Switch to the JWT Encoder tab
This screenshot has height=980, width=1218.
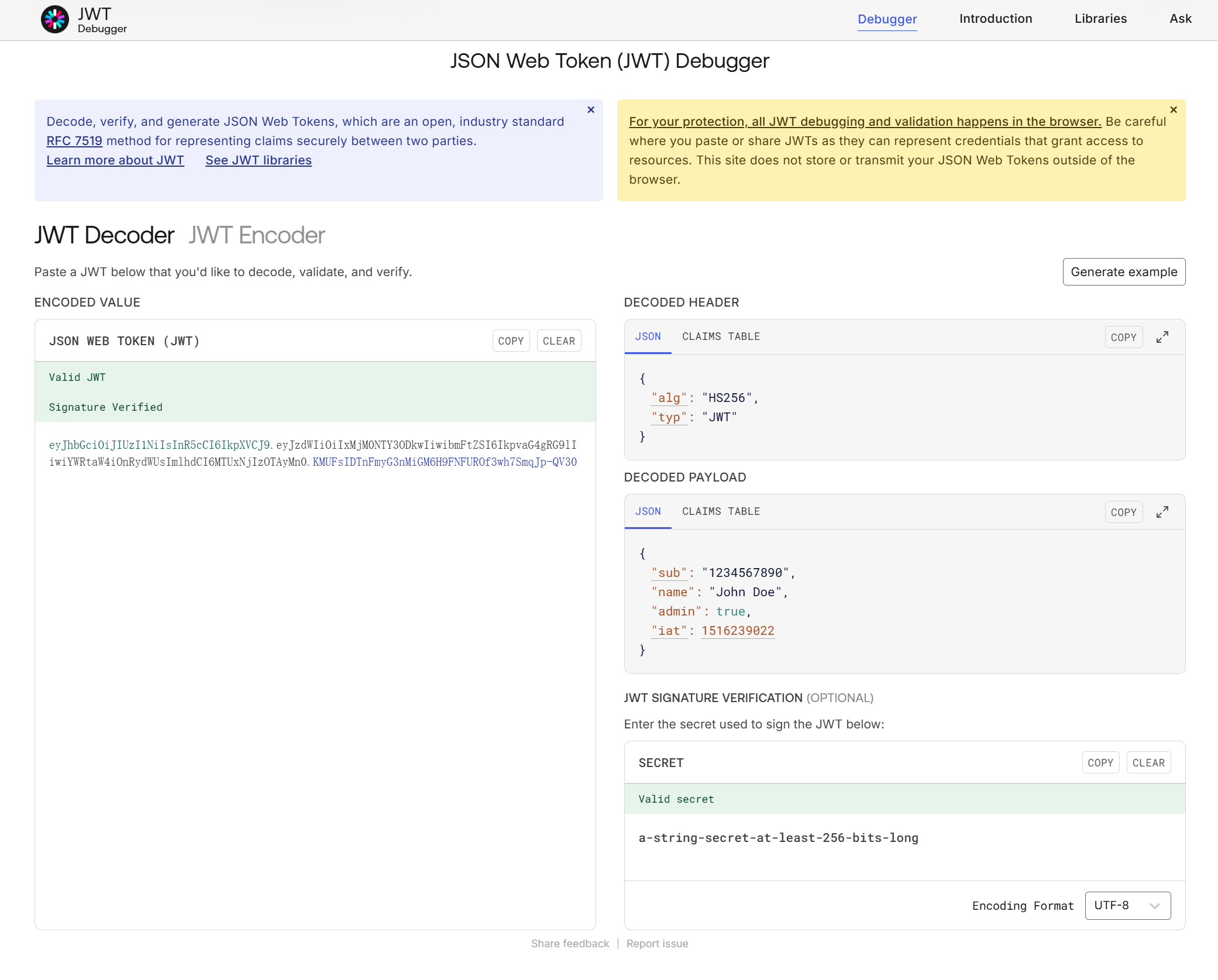(x=256, y=235)
